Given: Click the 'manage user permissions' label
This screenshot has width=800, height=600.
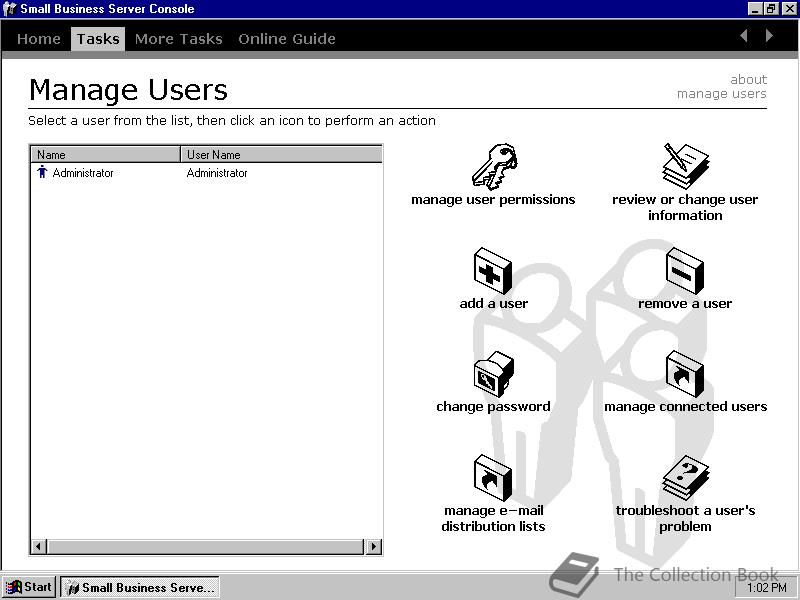Looking at the screenshot, I should (x=493, y=199).
